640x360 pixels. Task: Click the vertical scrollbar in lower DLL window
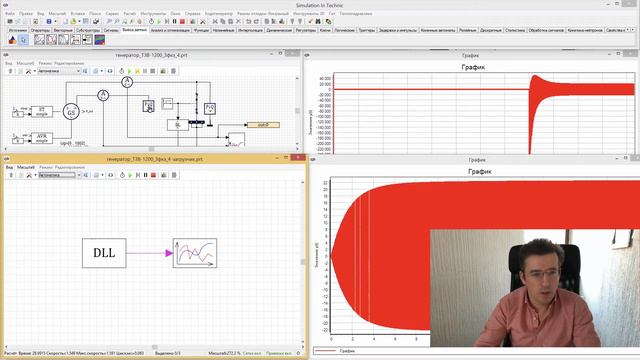coord(302,261)
